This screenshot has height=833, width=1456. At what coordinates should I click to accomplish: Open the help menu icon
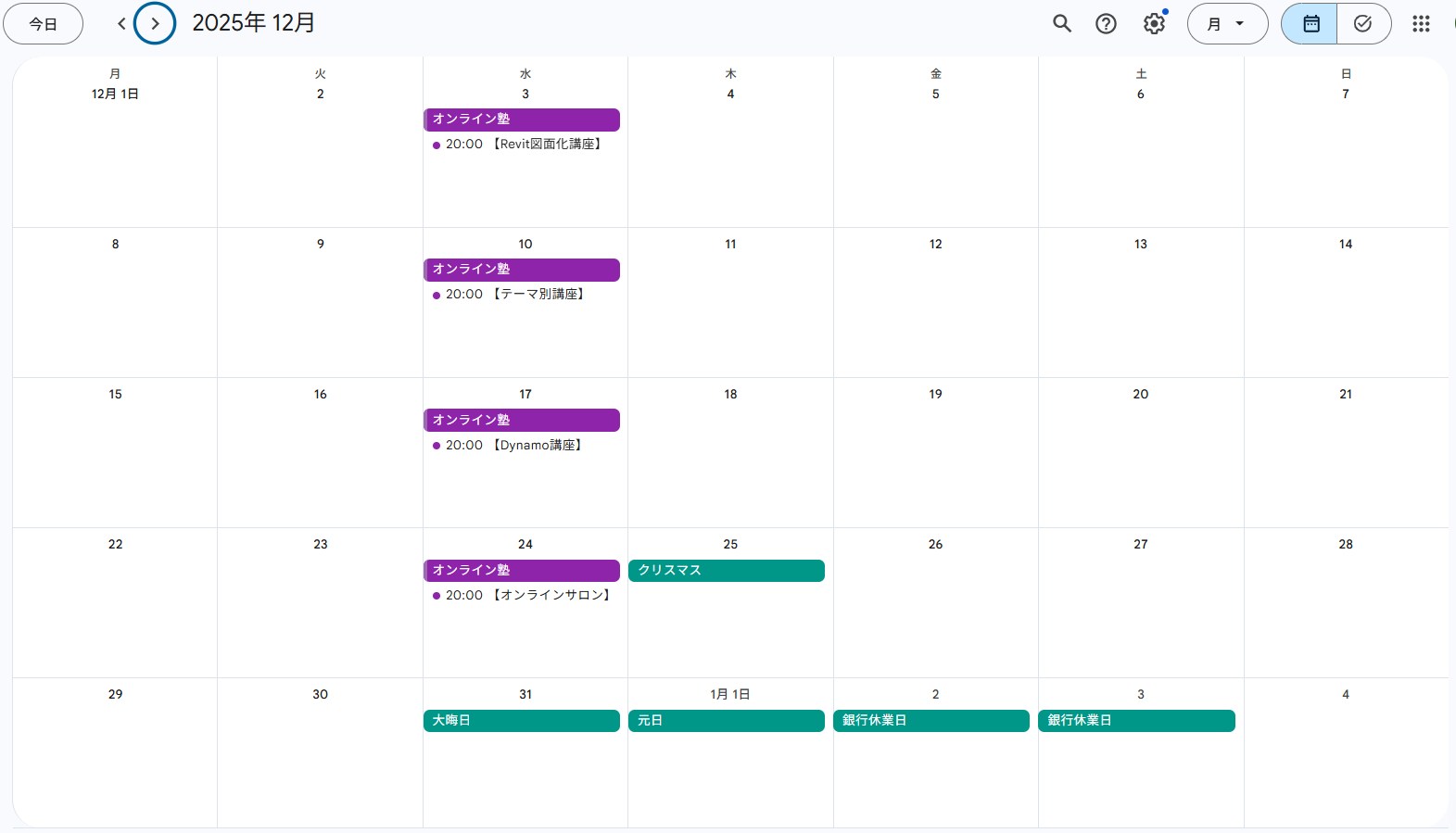pos(1106,24)
